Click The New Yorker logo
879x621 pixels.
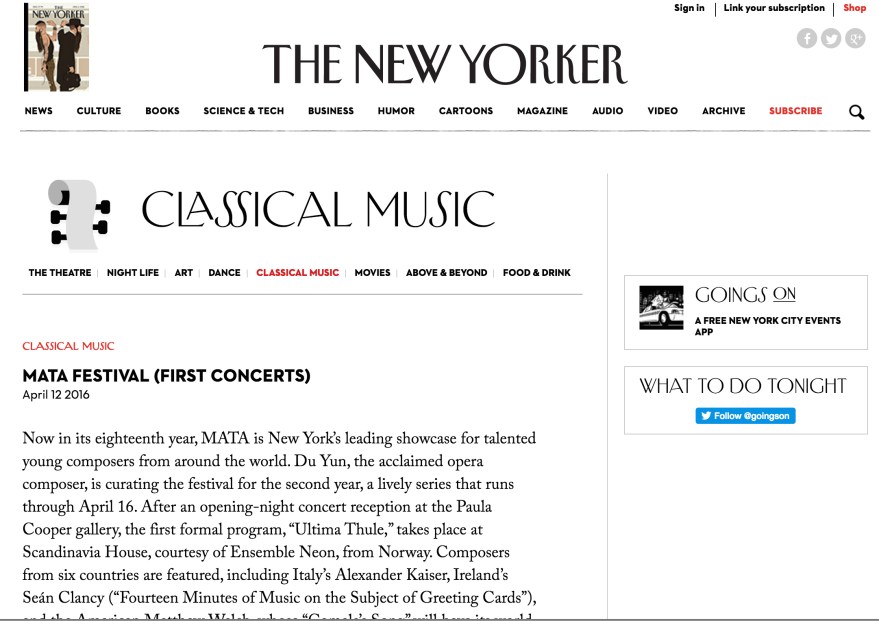[444, 64]
